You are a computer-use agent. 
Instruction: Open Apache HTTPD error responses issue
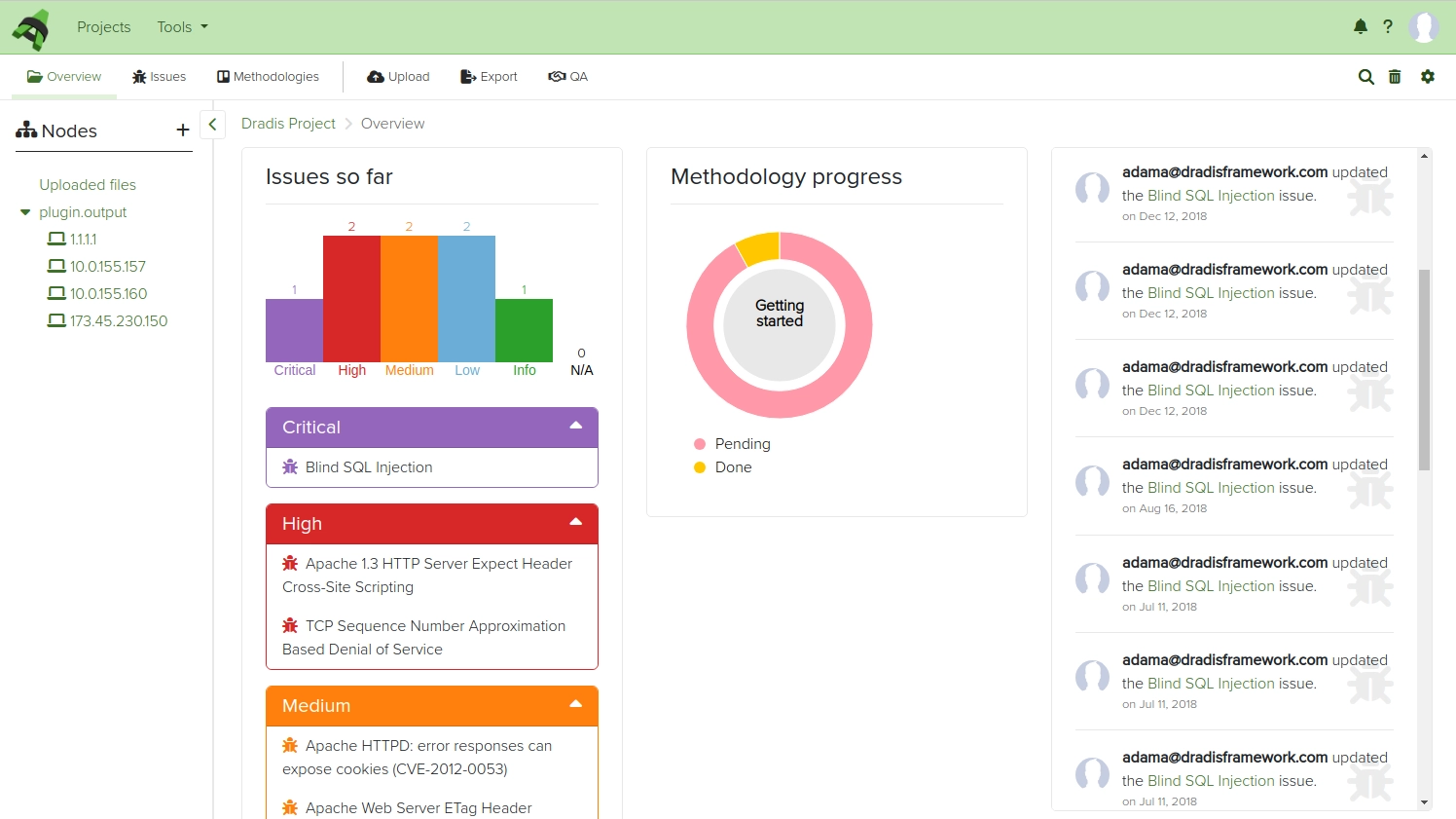click(x=418, y=758)
